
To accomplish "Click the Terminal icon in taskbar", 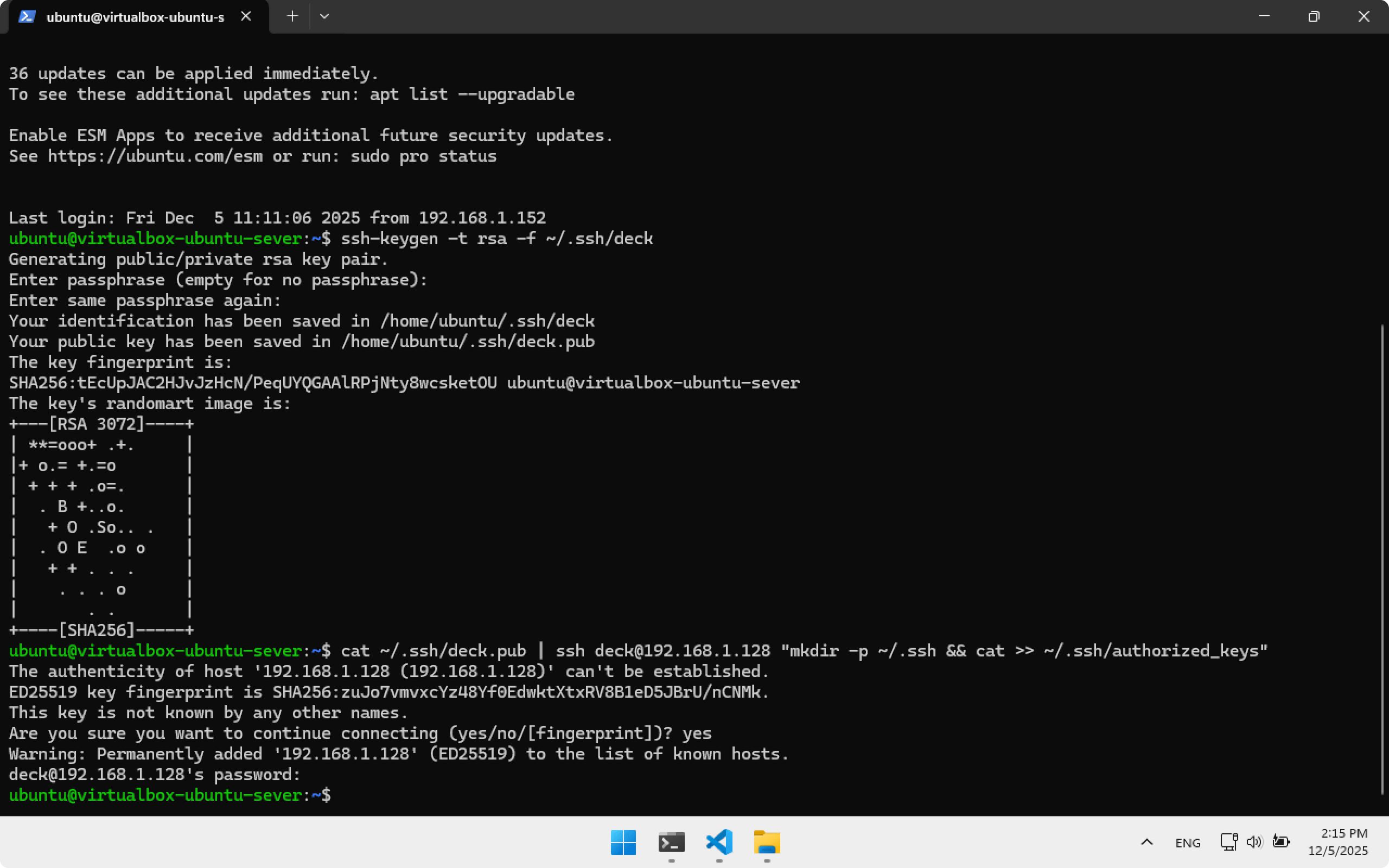I will click(671, 842).
